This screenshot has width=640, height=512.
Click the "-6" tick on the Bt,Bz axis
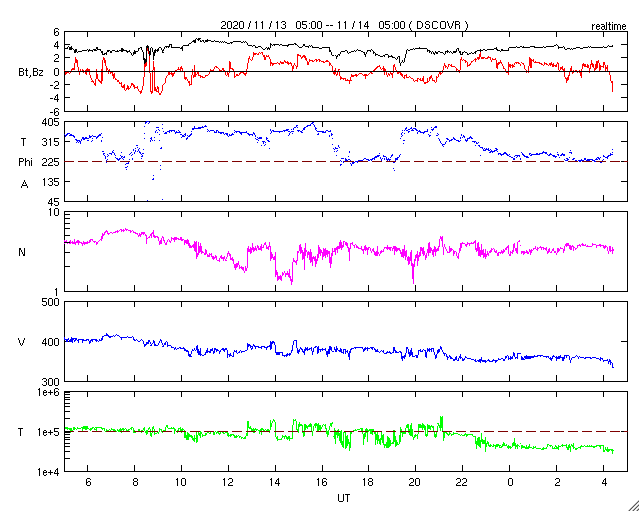pyautogui.click(x=55, y=111)
